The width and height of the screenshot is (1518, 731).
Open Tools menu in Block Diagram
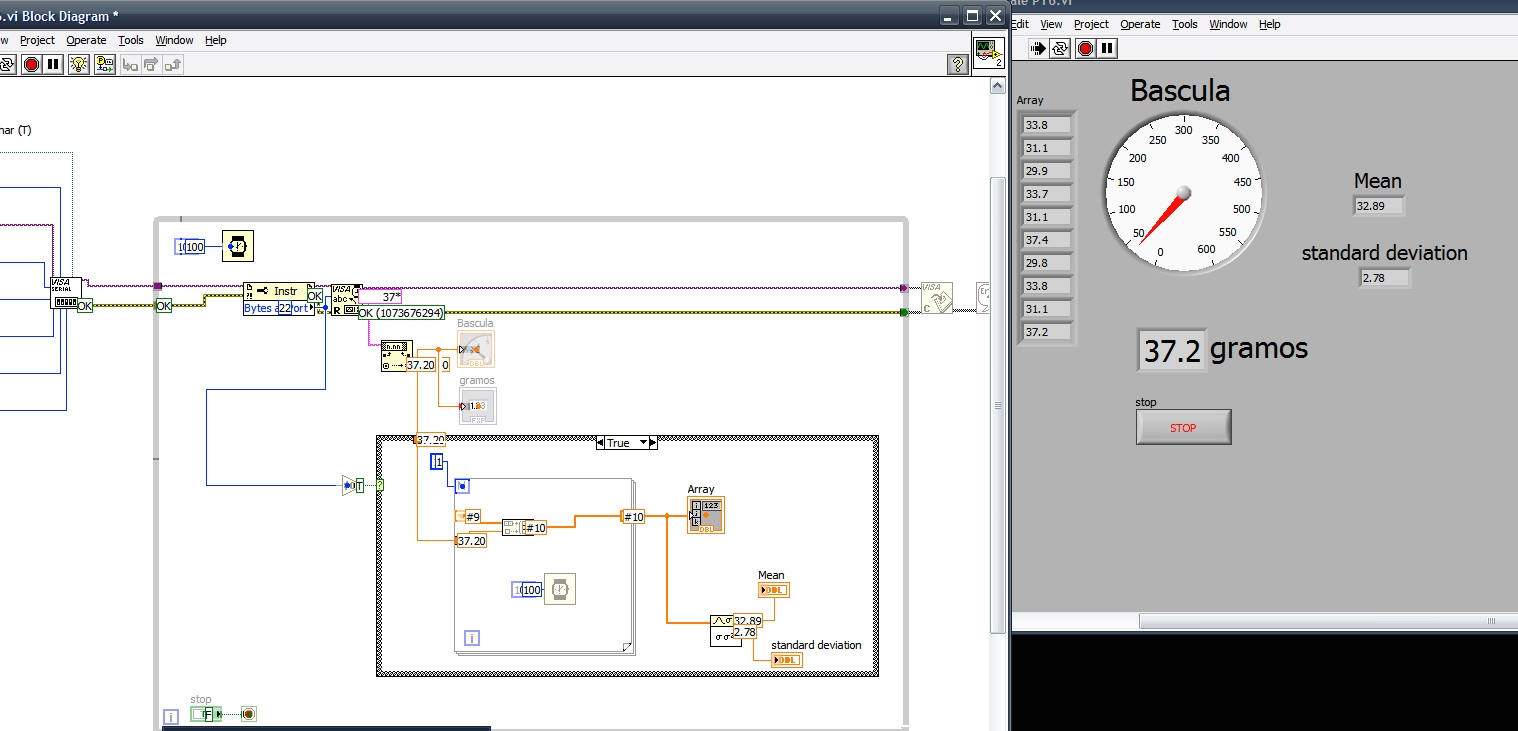(x=131, y=40)
